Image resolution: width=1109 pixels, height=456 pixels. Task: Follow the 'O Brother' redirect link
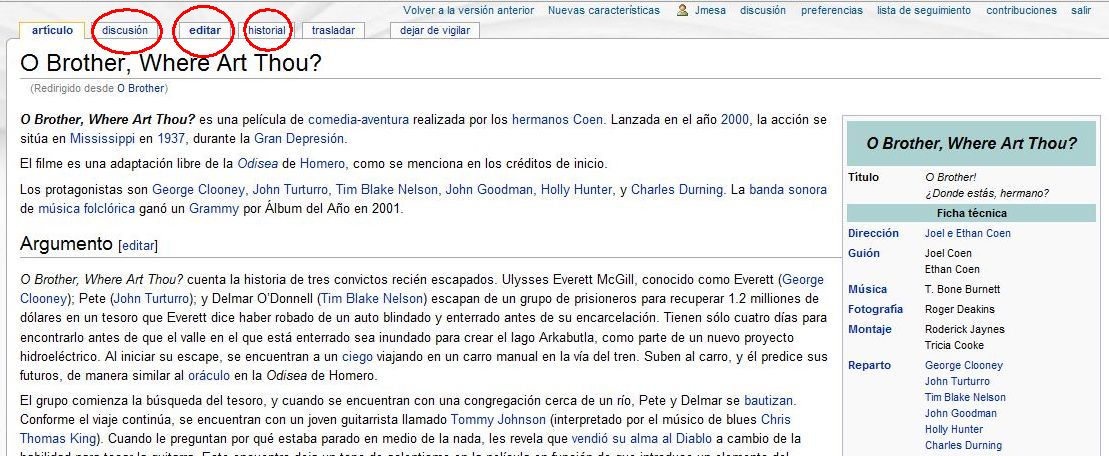coord(141,88)
